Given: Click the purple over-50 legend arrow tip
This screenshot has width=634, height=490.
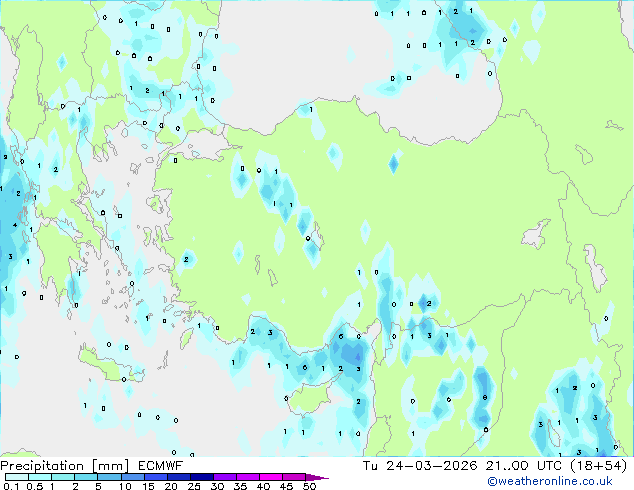Looking at the screenshot, I should point(317,477).
